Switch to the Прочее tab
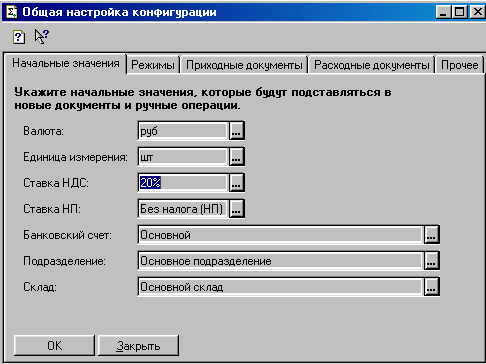Viewport: 486px width, 364px height. tap(459, 65)
